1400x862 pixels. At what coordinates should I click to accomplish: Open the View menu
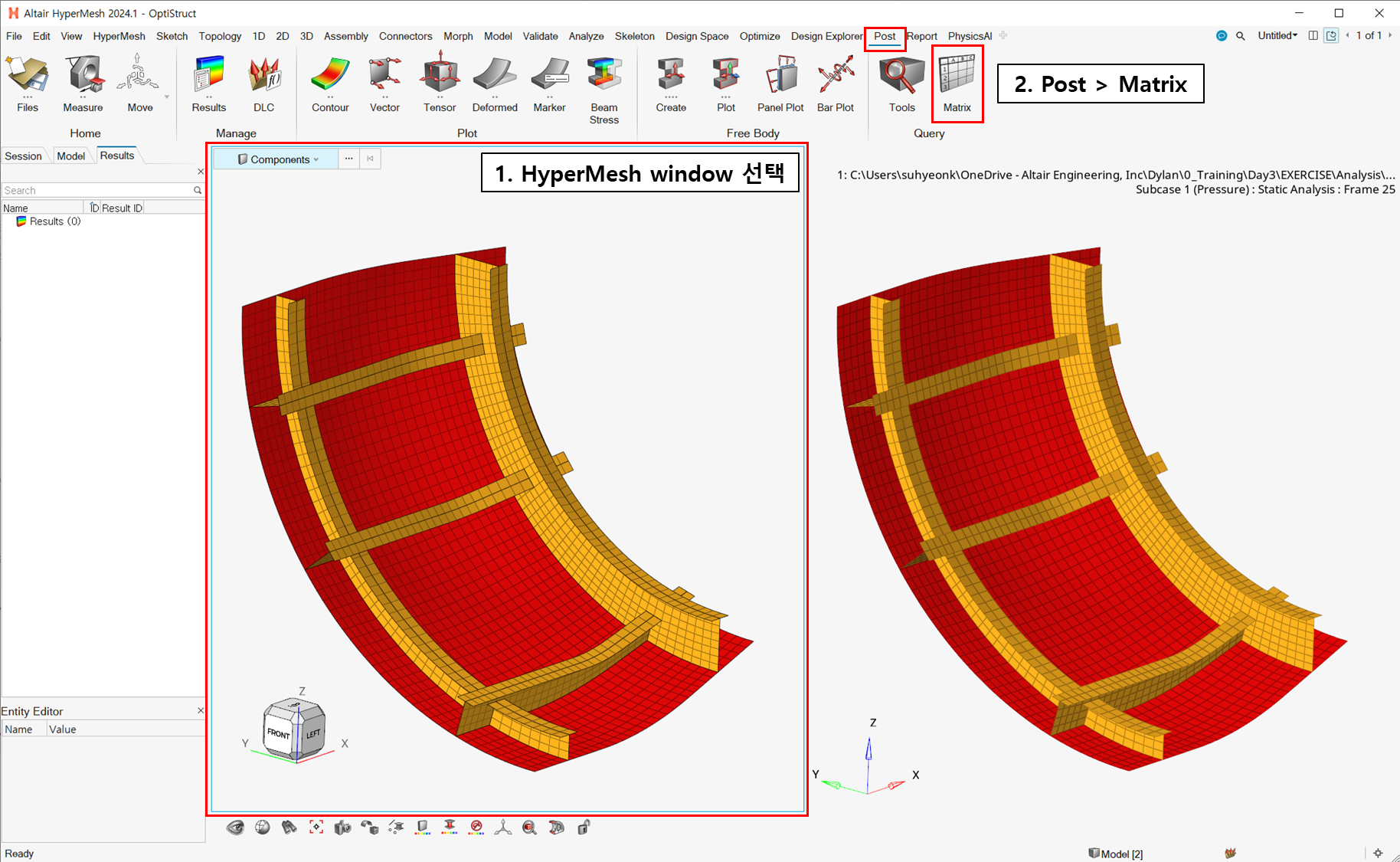tap(71, 36)
